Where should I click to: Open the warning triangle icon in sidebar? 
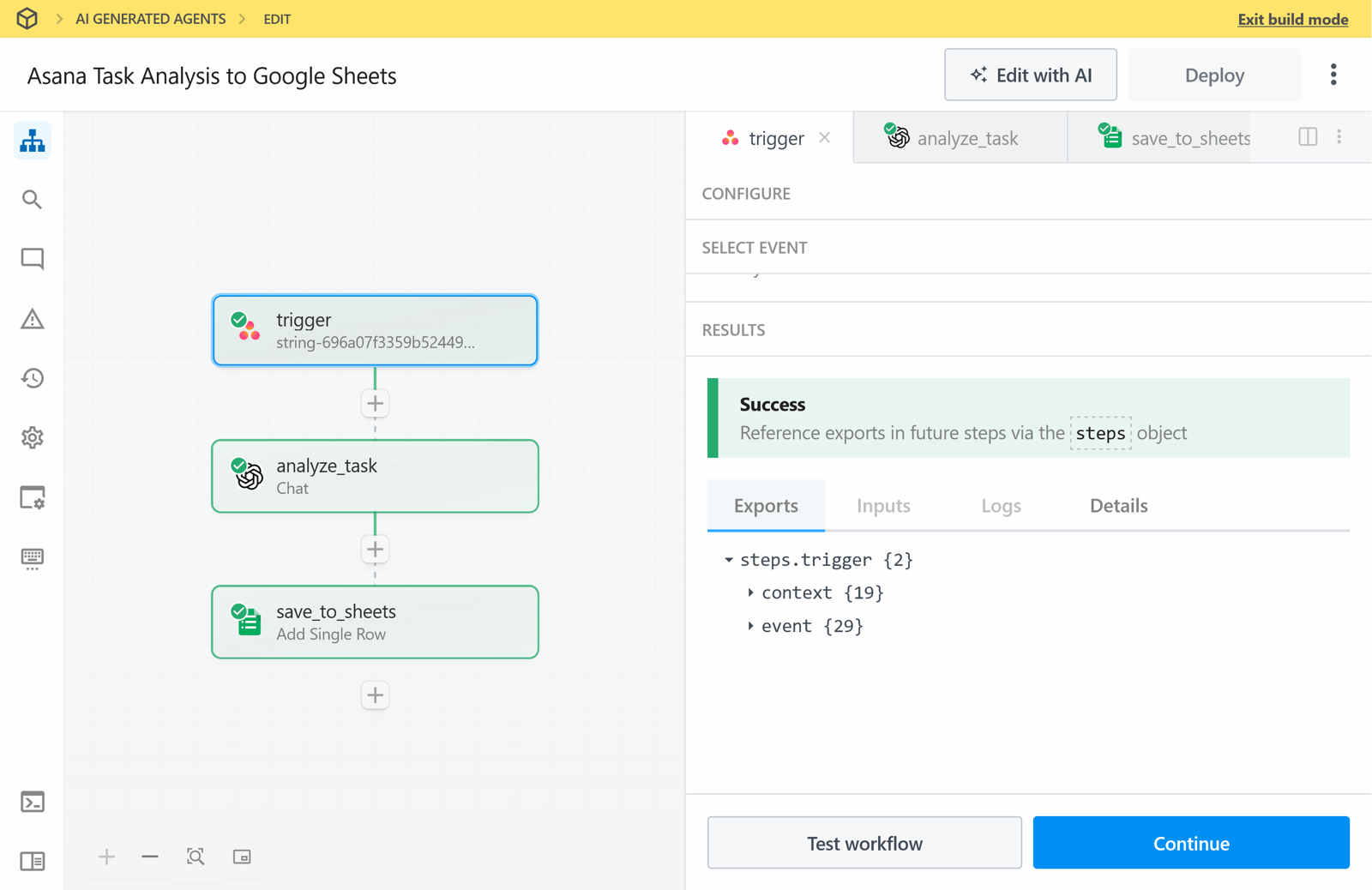pyautogui.click(x=33, y=319)
